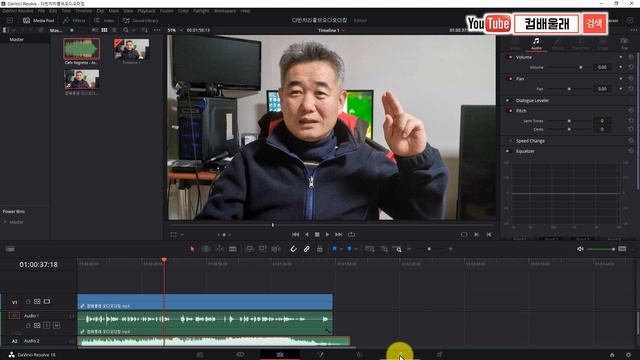This screenshot has width=640, height=360.
Task: Click the red playhead marker on ruler
Action: 164,260
